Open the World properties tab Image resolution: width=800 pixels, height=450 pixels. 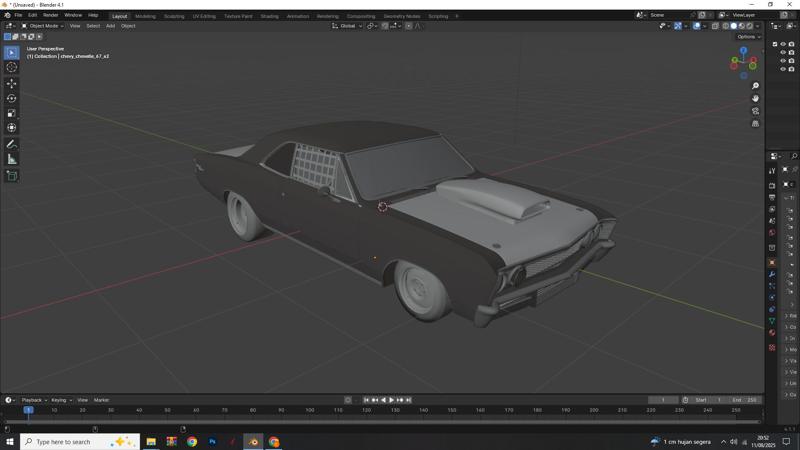pyautogui.click(x=772, y=232)
